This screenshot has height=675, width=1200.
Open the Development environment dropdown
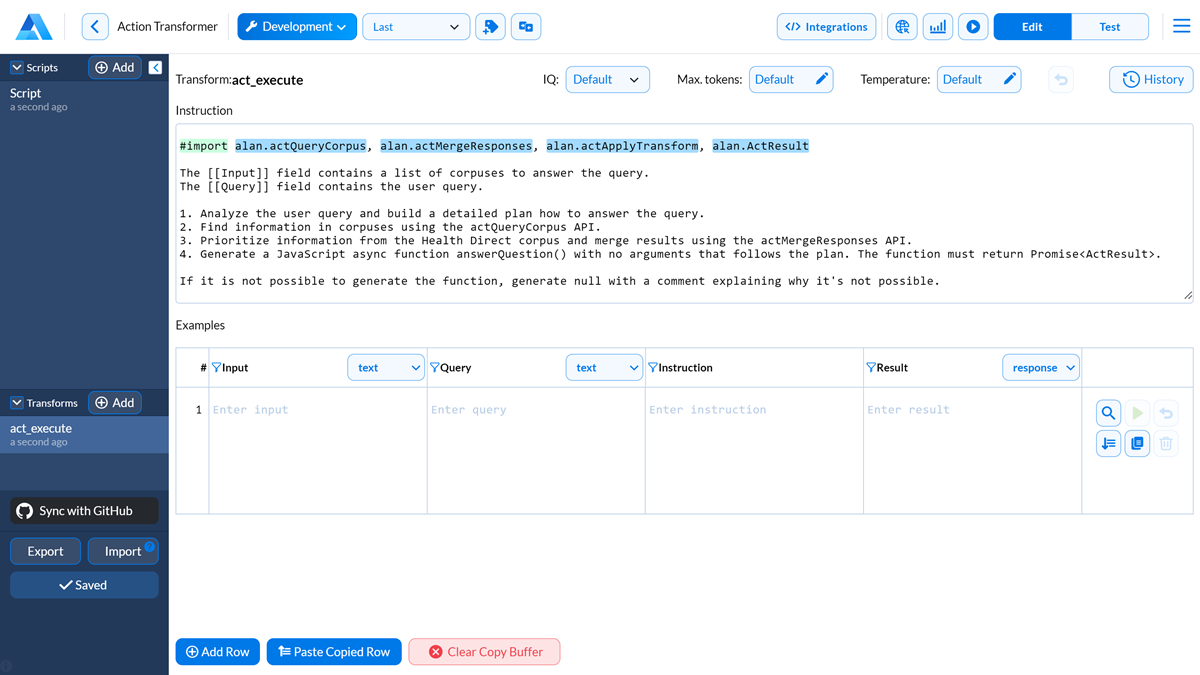click(x=296, y=27)
